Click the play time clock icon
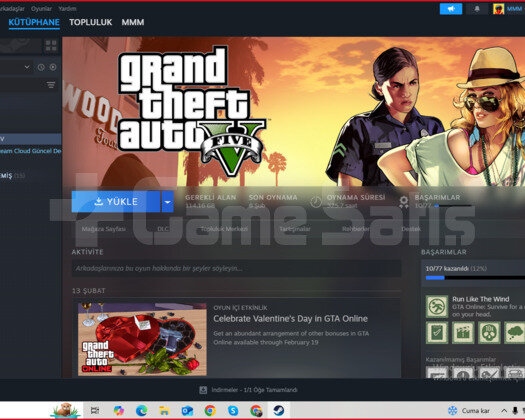The height and width of the screenshot is (420, 525). point(315,202)
